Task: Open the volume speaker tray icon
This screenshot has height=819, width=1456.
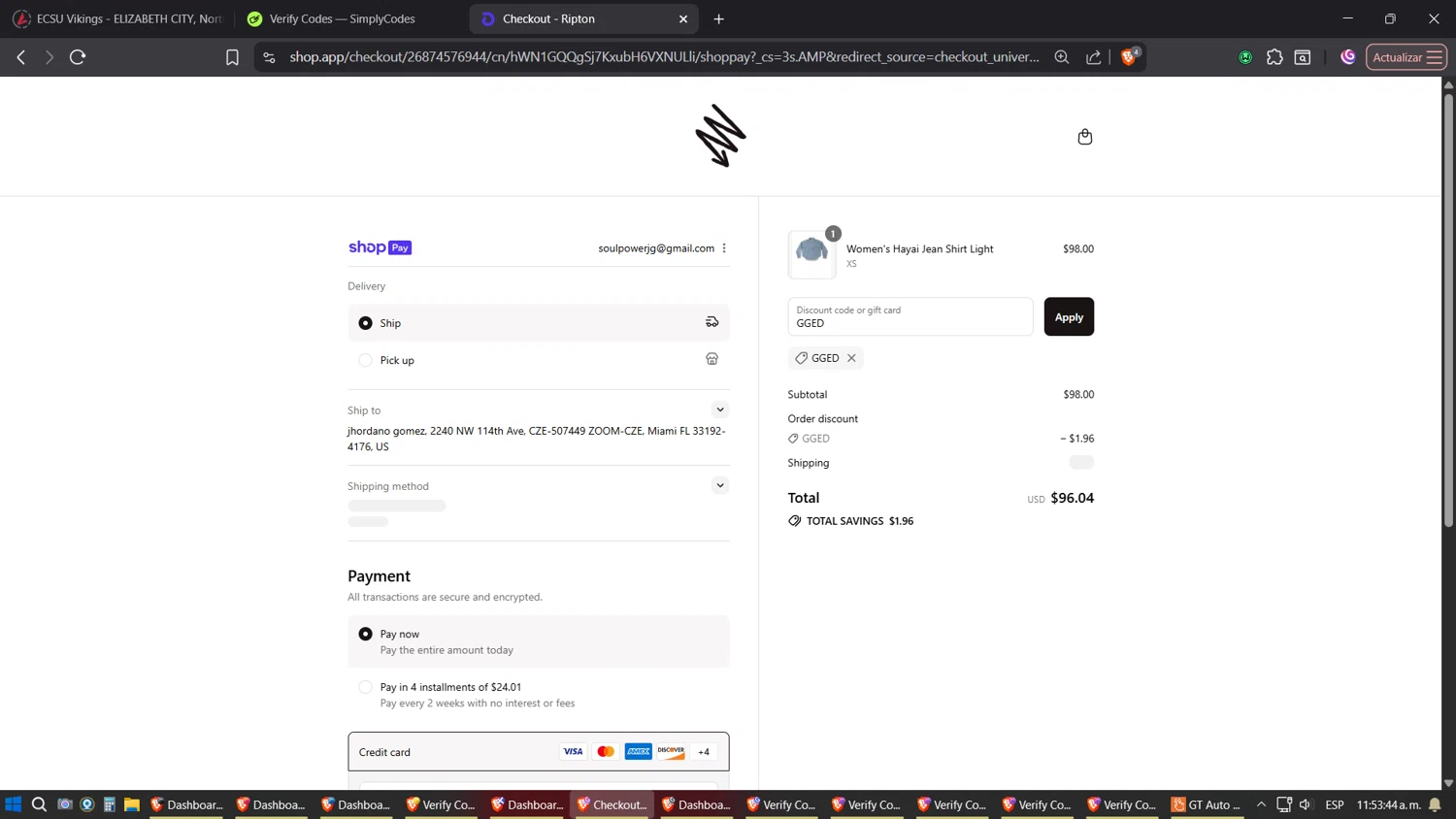Action: coord(1306,804)
